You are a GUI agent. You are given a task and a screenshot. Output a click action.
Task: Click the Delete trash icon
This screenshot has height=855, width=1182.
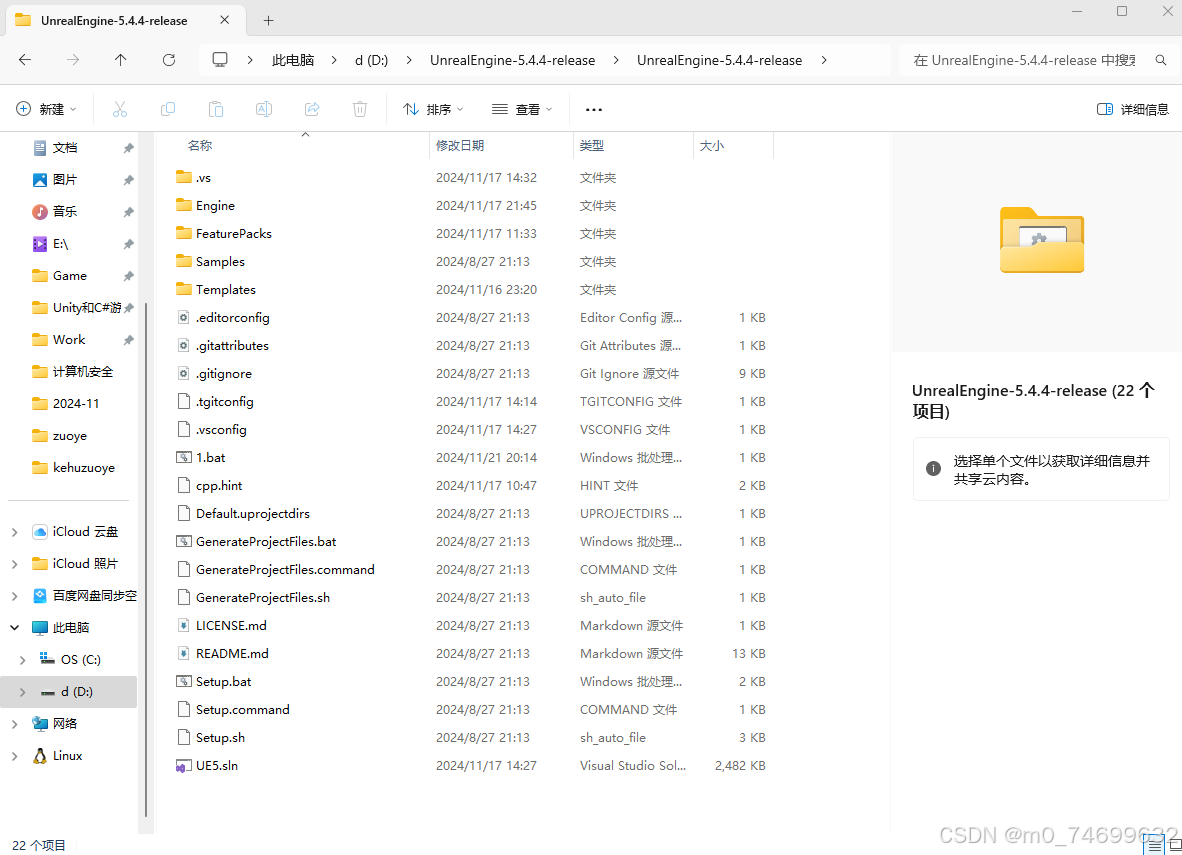pyautogui.click(x=360, y=109)
